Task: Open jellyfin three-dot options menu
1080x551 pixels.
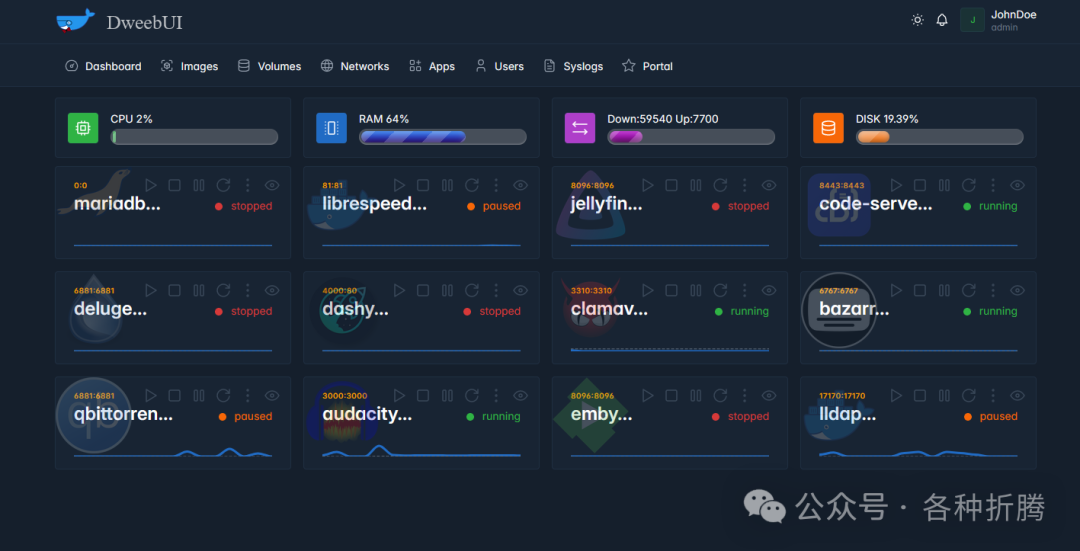Action: [x=745, y=185]
